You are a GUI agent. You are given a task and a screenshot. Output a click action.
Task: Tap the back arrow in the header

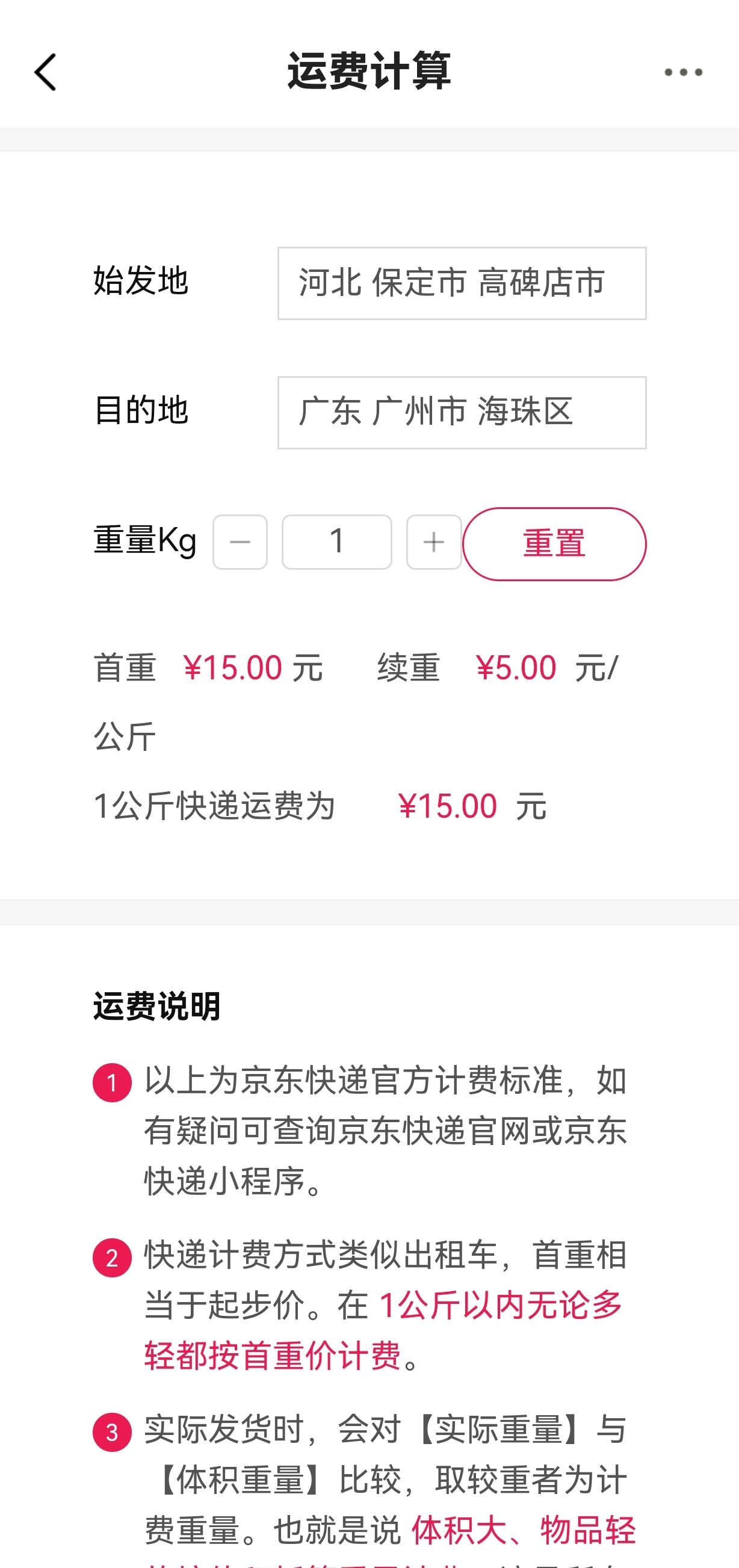point(46,72)
